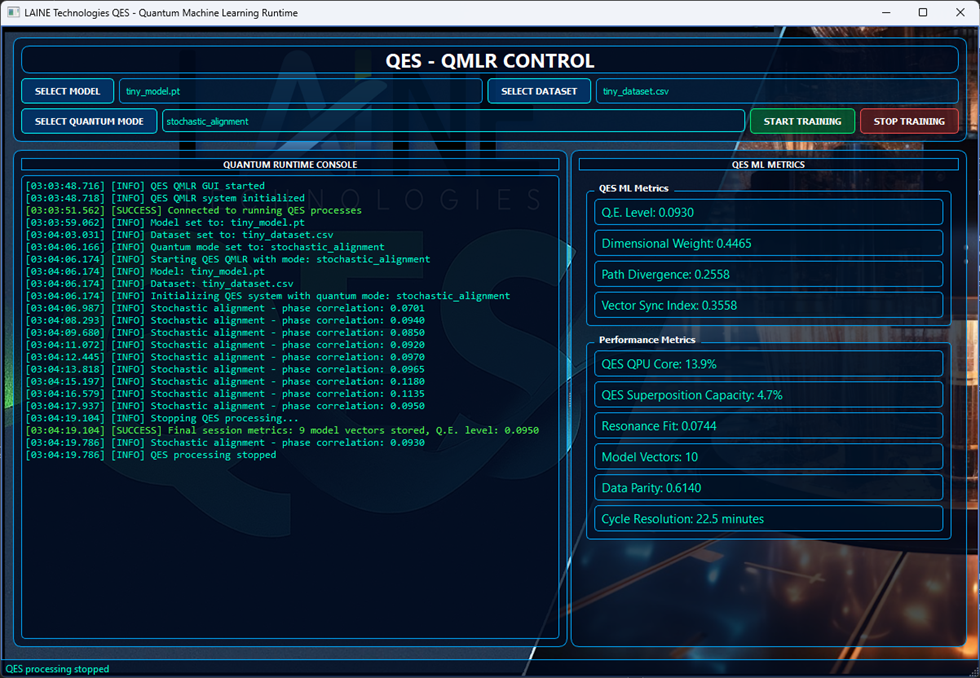
Task: Click log line 'Starting QES QMLR with mode'
Action: (x=228, y=259)
